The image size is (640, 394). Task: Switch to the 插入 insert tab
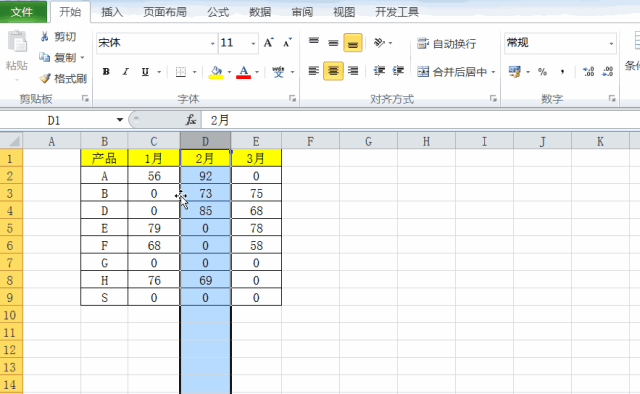tap(112, 12)
